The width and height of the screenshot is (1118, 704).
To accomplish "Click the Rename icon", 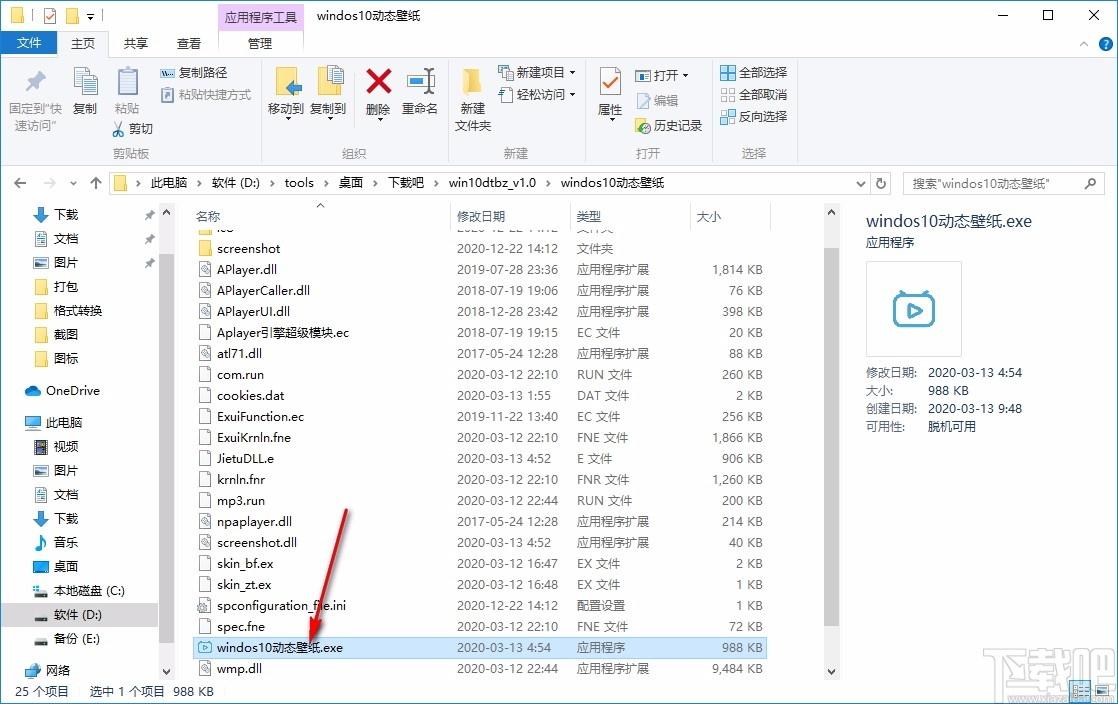I will (x=420, y=82).
